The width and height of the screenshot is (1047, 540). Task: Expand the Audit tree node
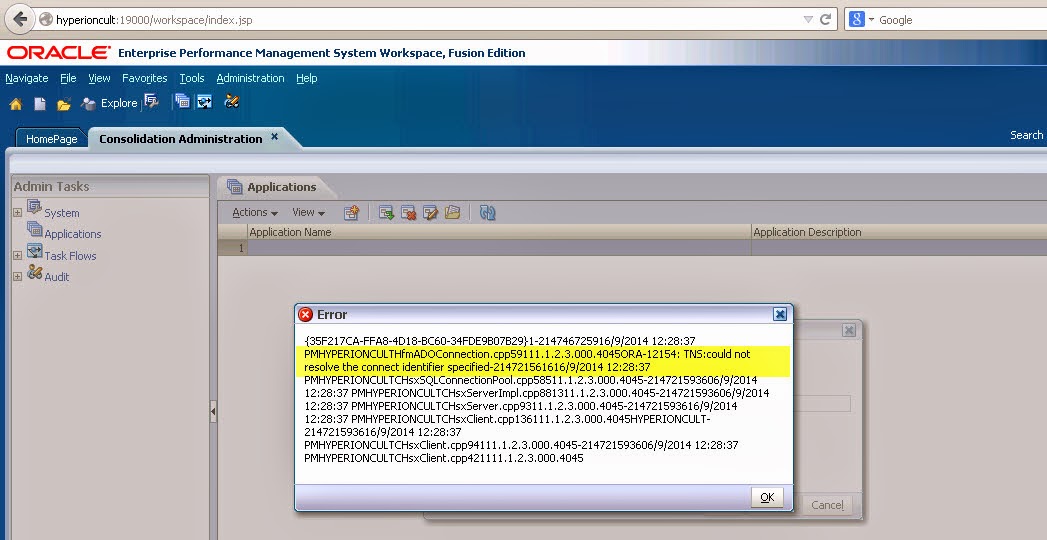(x=17, y=276)
